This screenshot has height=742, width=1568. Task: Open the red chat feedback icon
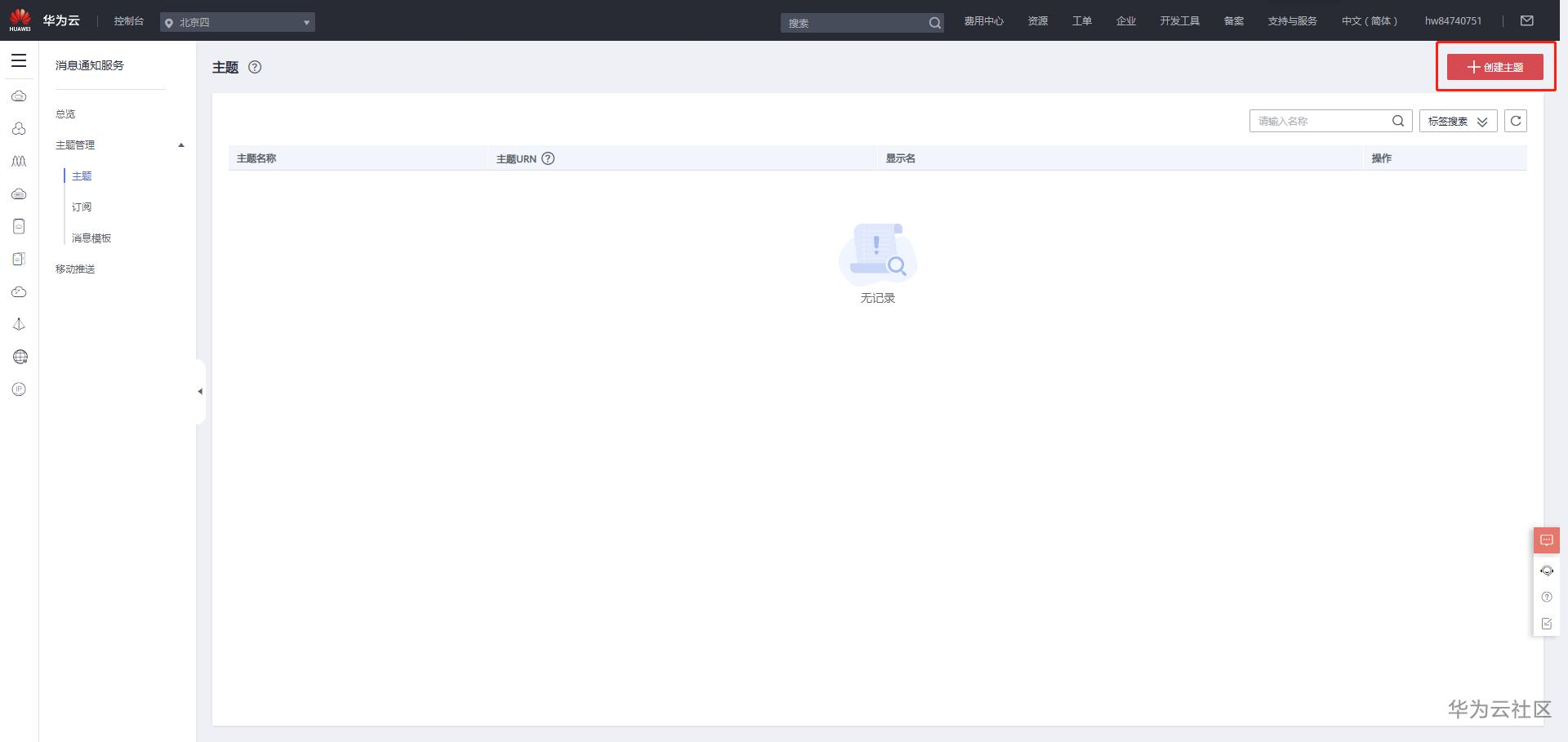(1547, 540)
